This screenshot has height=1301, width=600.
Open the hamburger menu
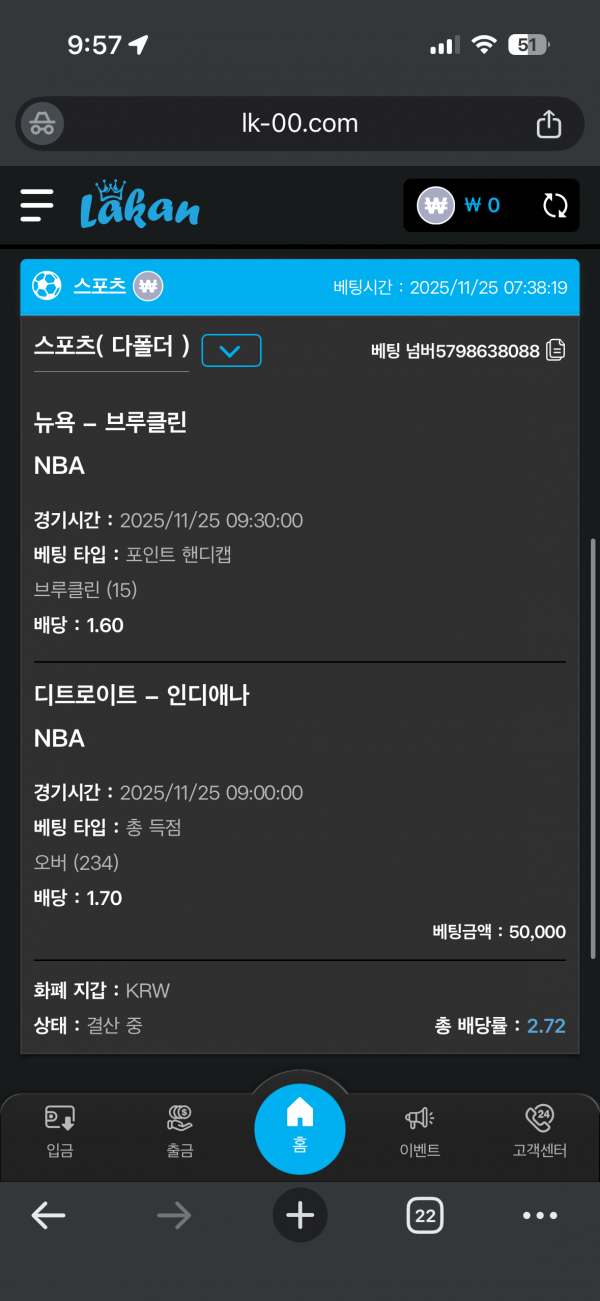[x=37, y=205]
